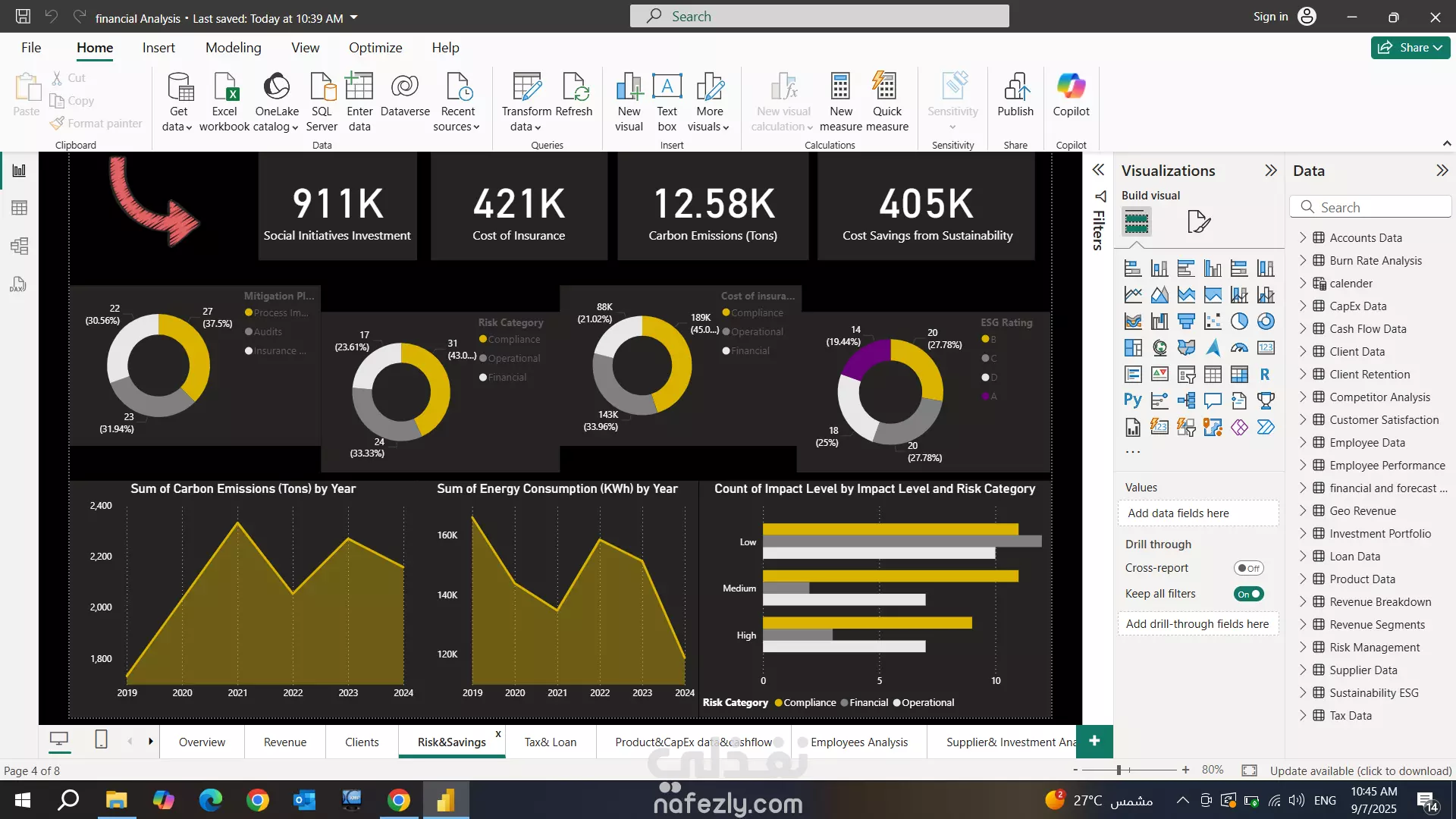This screenshot has width=1456, height=819.
Task: Expand the Sustainability ESG table
Action: 1303,692
